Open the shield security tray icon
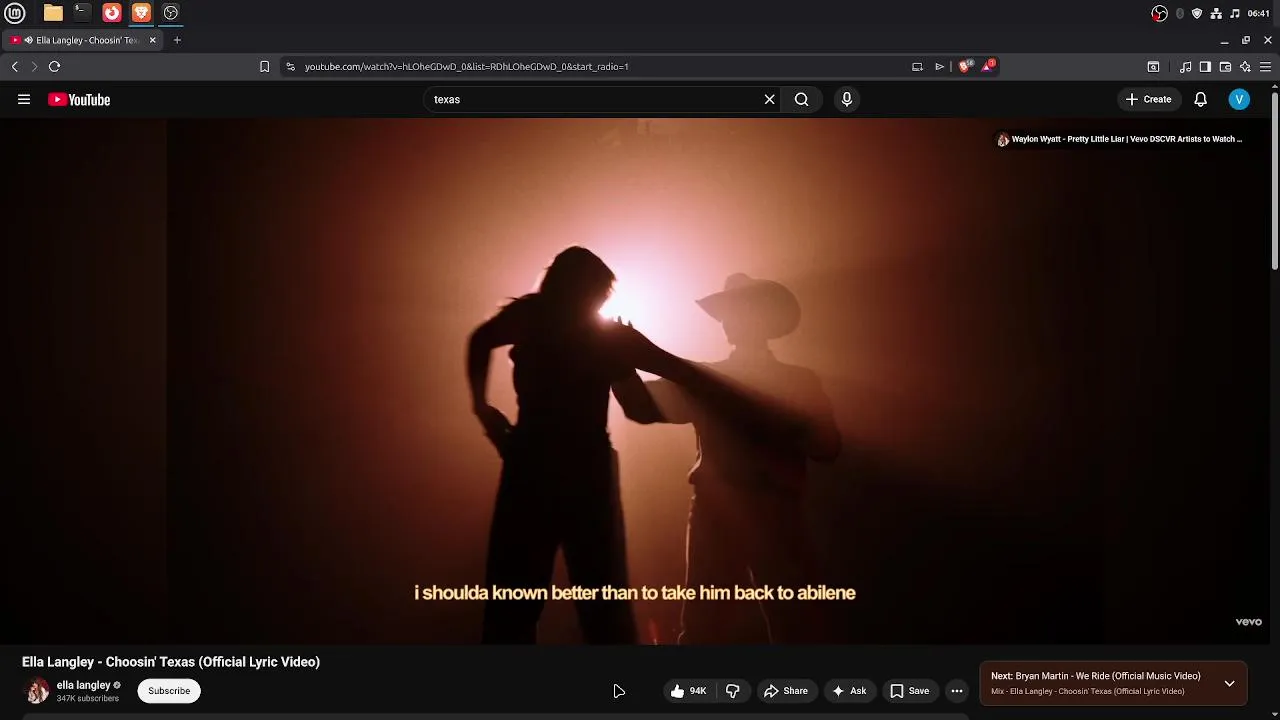This screenshot has width=1280, height=720. click(x=1197, y=13)
